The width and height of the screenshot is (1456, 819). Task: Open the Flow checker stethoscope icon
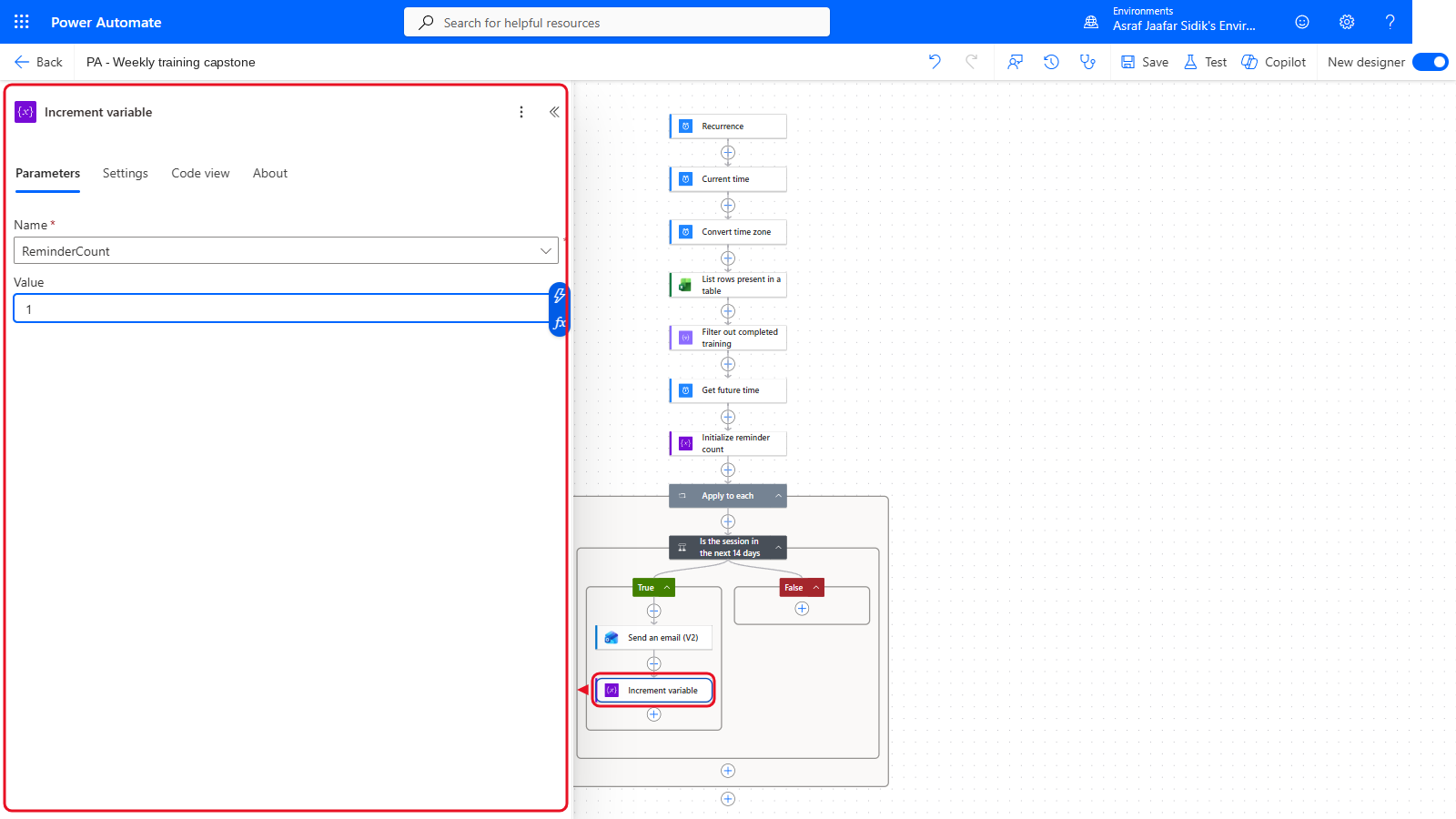[1087, 62]
